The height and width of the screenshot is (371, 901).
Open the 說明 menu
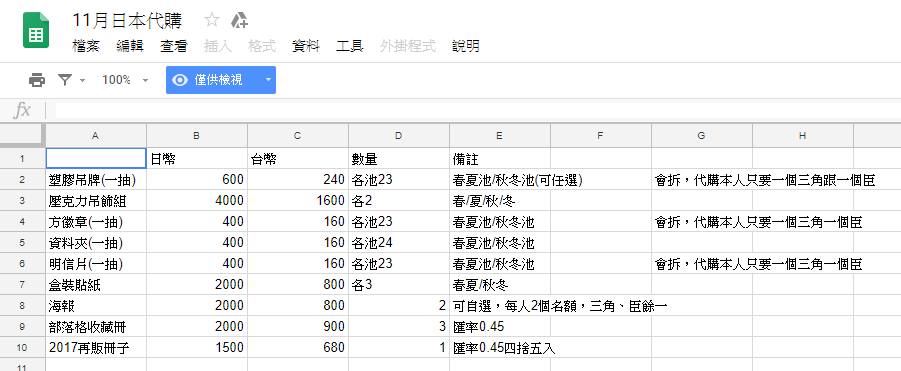[466, 47]
